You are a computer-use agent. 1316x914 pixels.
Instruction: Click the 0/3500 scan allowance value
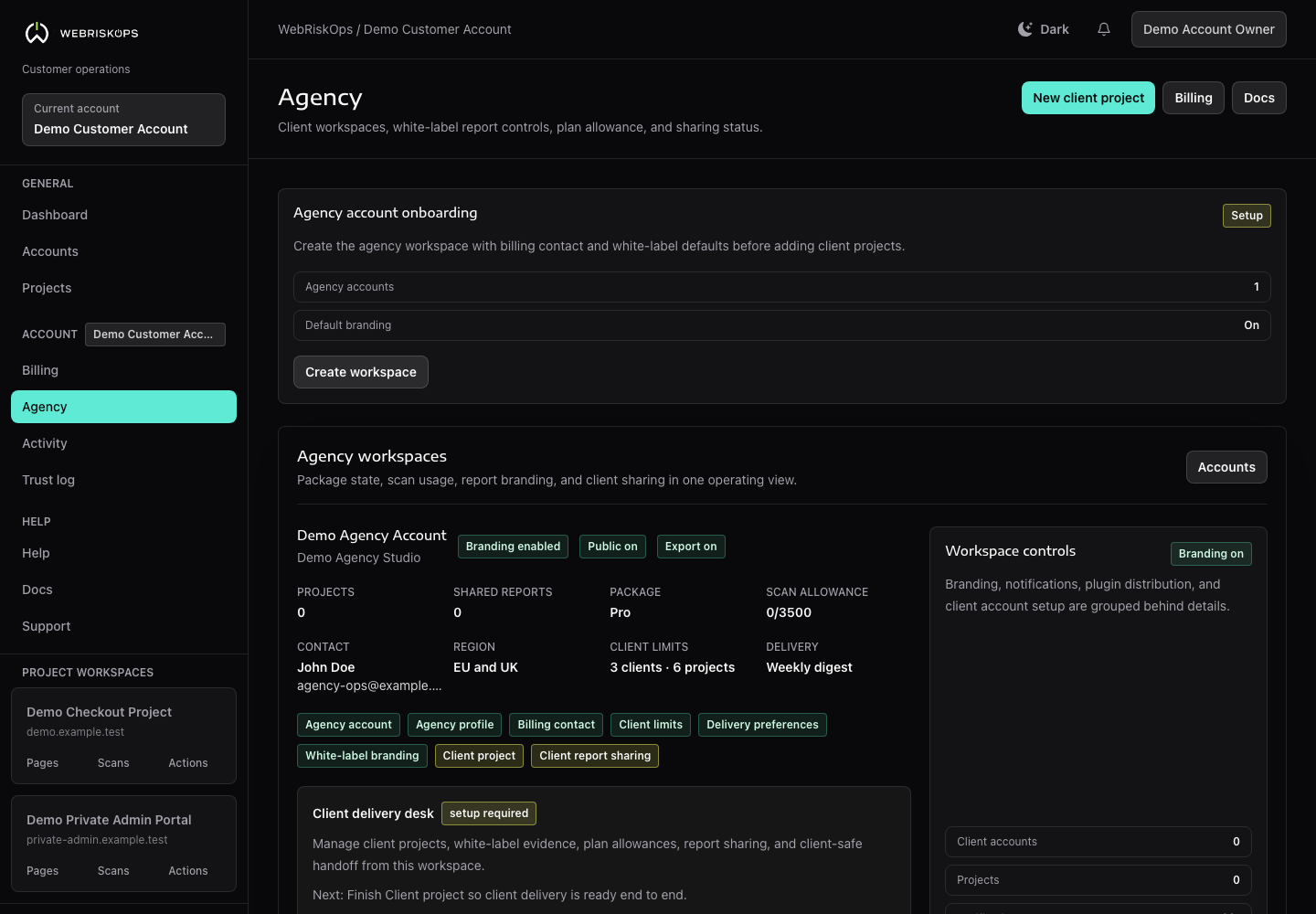click(x=789, y=612)
